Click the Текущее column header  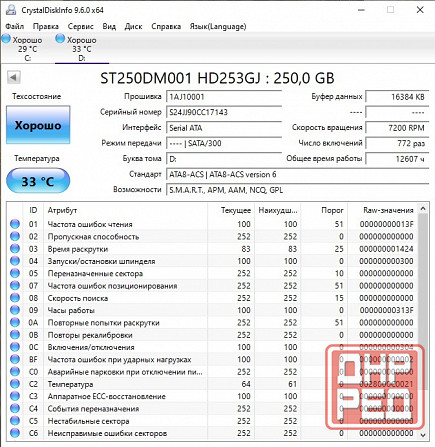click(x=231, y=210)
